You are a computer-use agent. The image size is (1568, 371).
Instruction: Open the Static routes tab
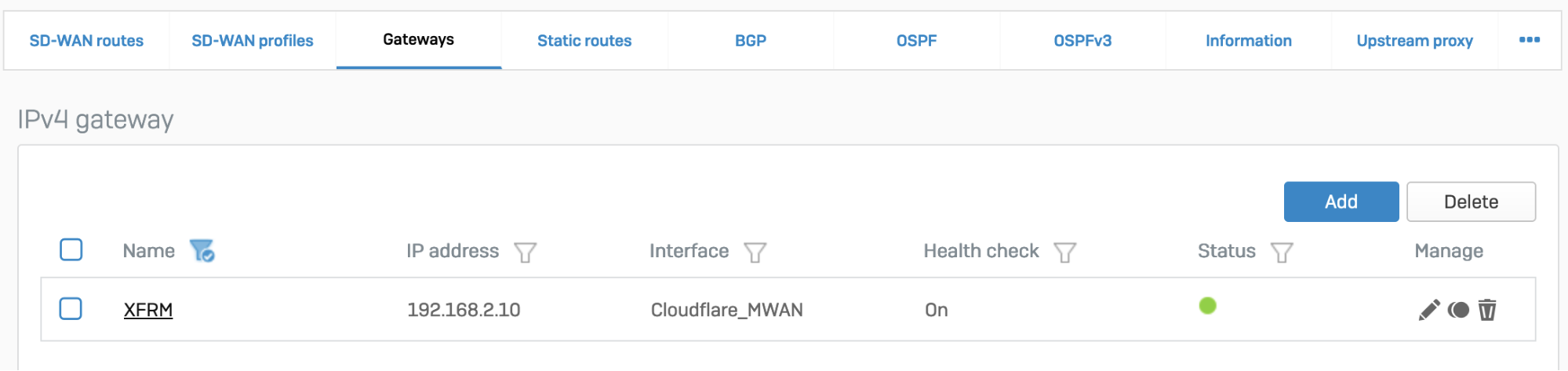pyautogui.click(x=584, y=41)
